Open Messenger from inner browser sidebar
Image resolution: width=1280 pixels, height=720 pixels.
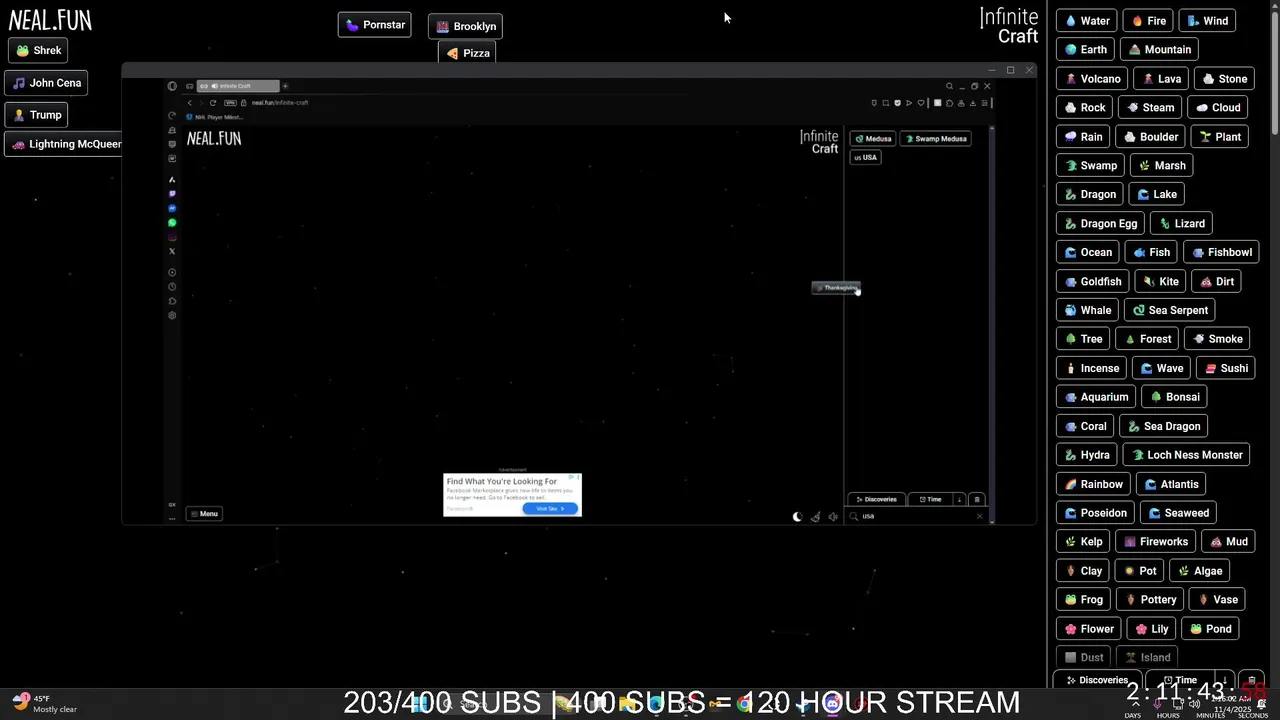(172, 208)
